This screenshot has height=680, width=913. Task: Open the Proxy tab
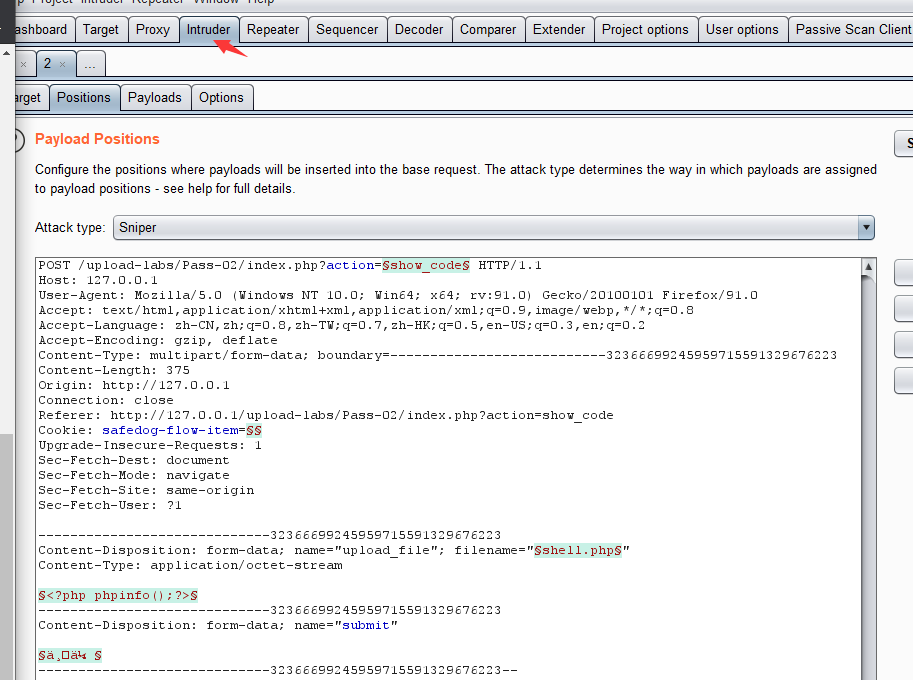(x=153, y=29)
